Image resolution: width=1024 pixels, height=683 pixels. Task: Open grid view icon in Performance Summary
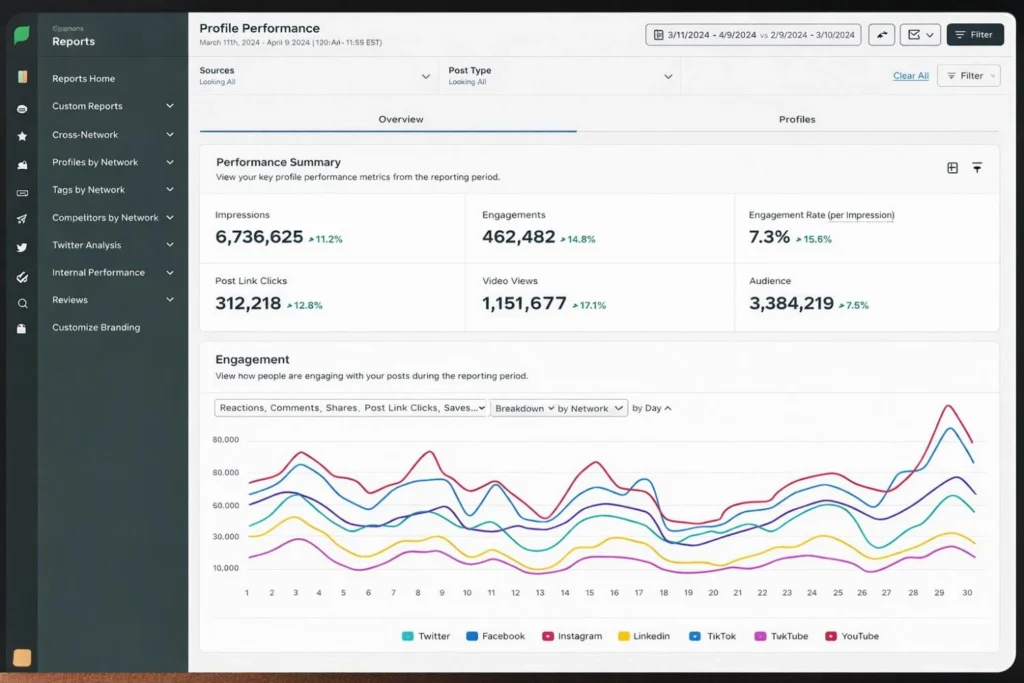pyautogui.click(x=952, y=168)
